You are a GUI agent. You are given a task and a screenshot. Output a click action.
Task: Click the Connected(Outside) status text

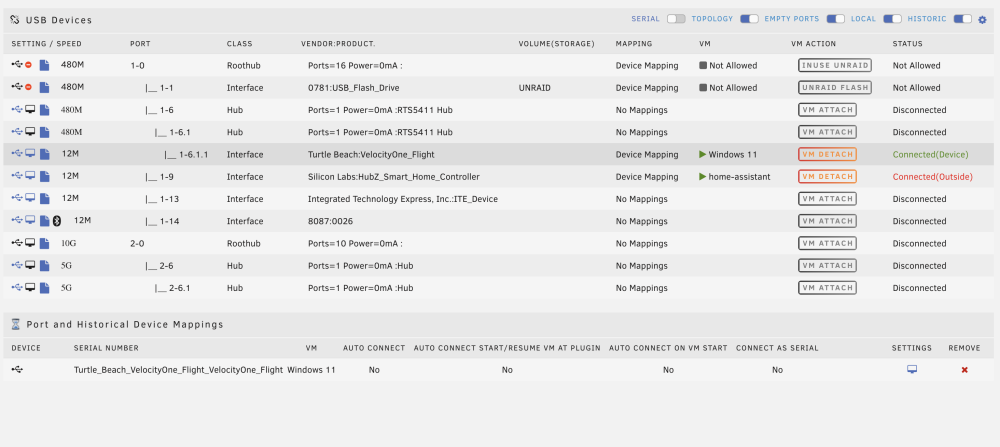tap(932, 177)
